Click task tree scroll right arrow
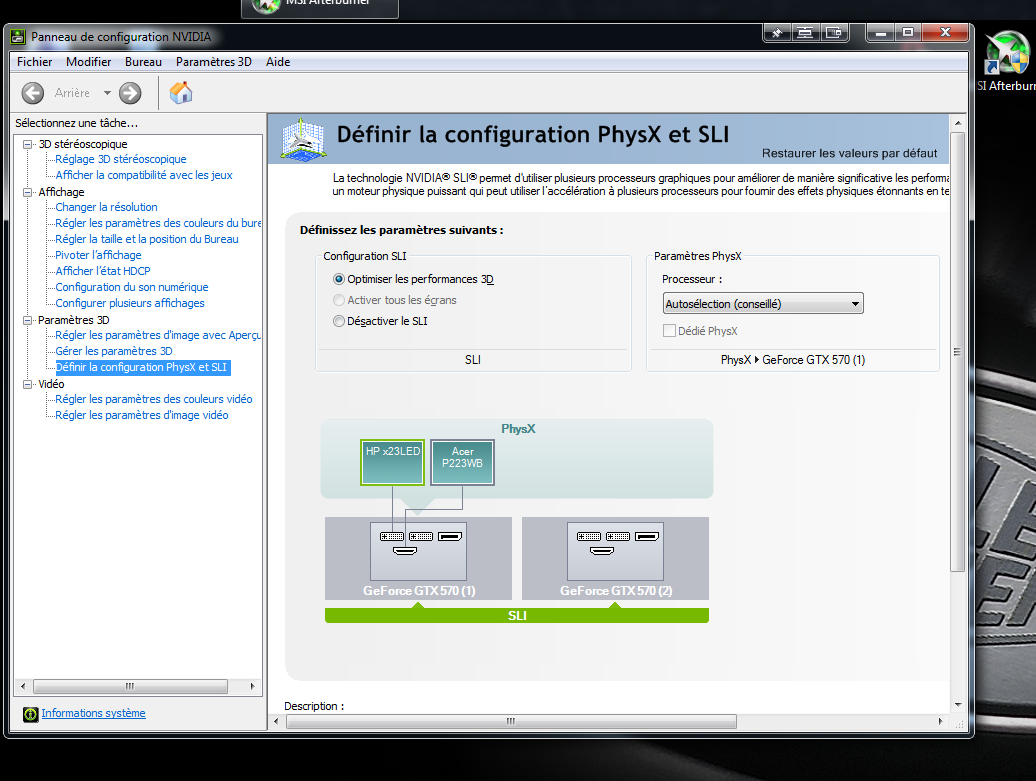The width and height of the screenshot is (1036, 781). pyautogui.click(x=252, y=687)
